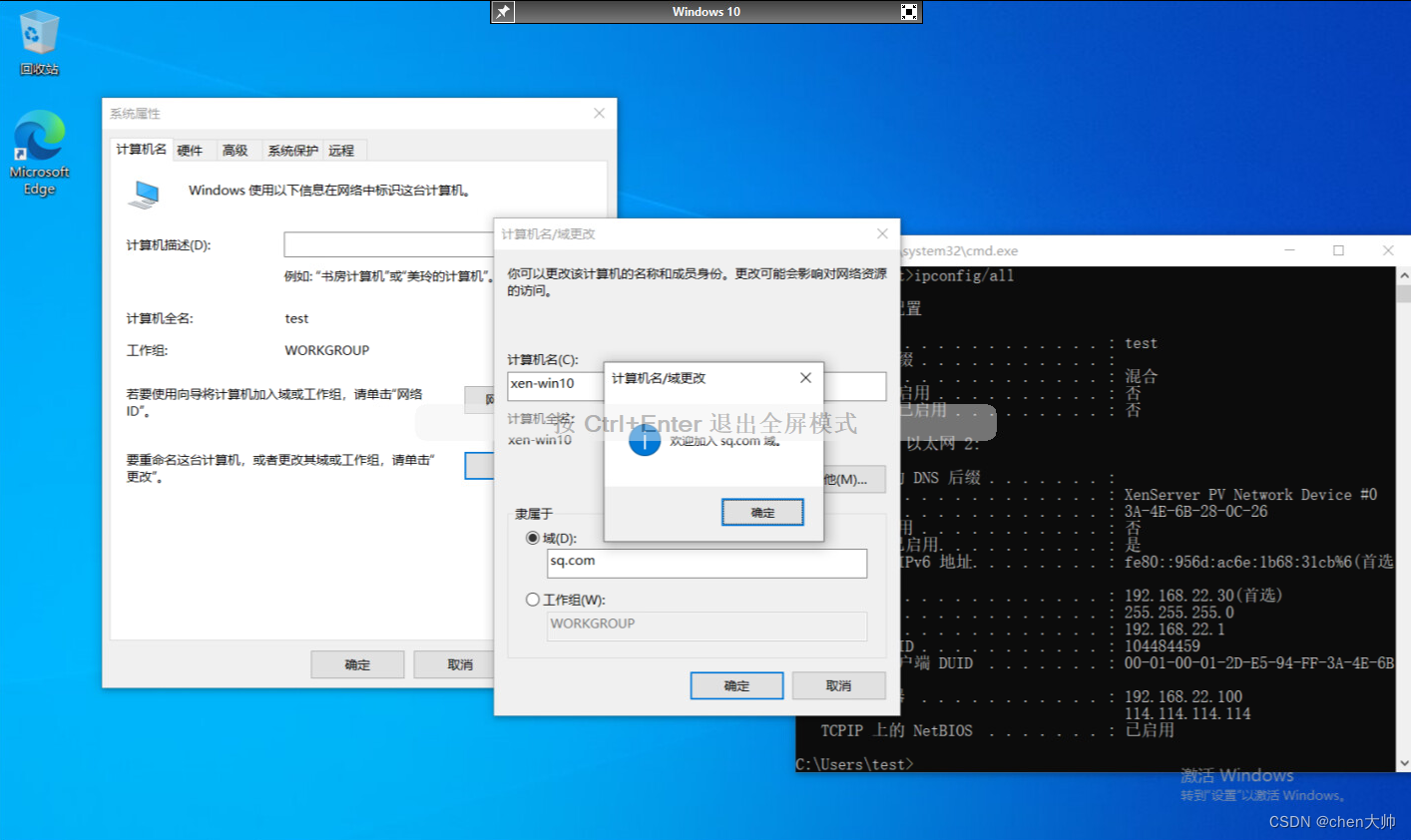1411x840 pixels.
Task: Click gateway 192.168.22.1 in cmd
Action: pos(1175,630)
